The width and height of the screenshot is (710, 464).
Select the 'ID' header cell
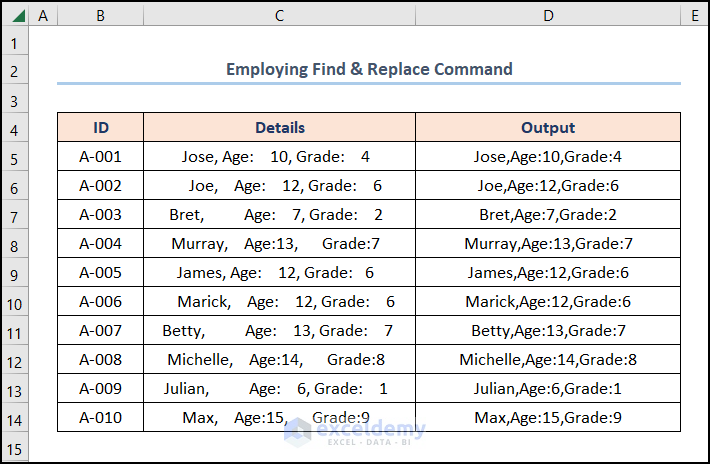pos(101,128)
